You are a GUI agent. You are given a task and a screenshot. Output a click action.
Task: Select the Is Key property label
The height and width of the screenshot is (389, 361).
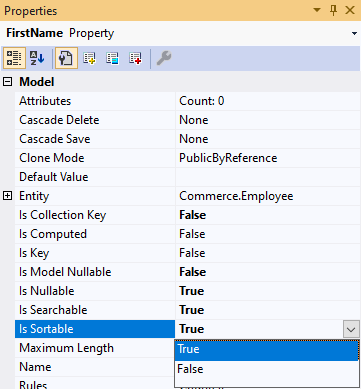point(34,253)
